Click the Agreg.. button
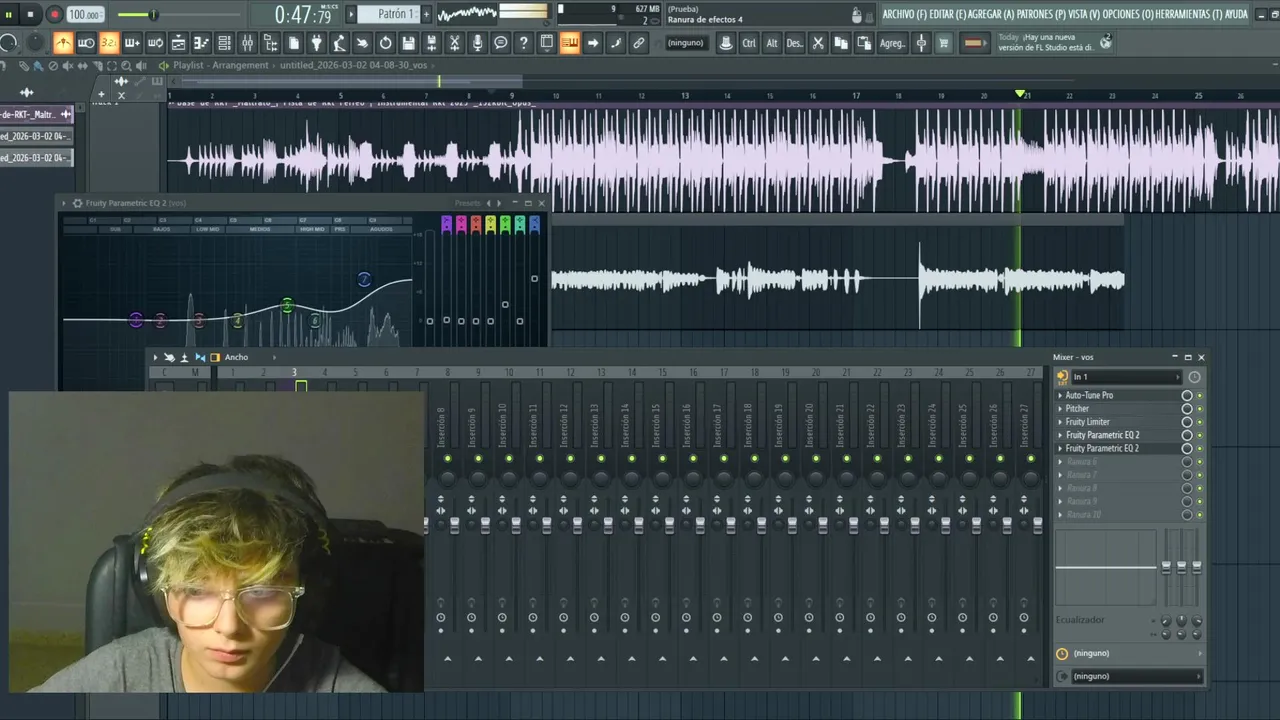The height and width of the screenshot is (720, 1280). click(892, 43)
